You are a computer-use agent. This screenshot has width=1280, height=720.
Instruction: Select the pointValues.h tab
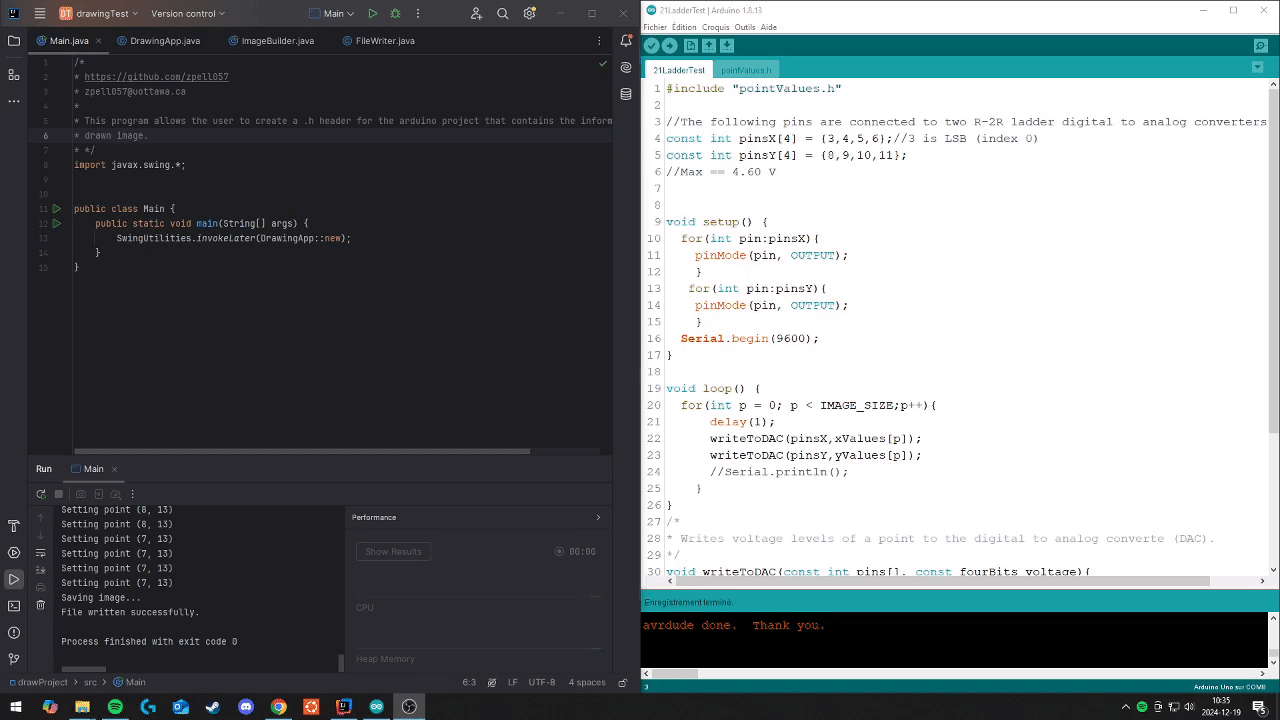[x=746, y=70]
